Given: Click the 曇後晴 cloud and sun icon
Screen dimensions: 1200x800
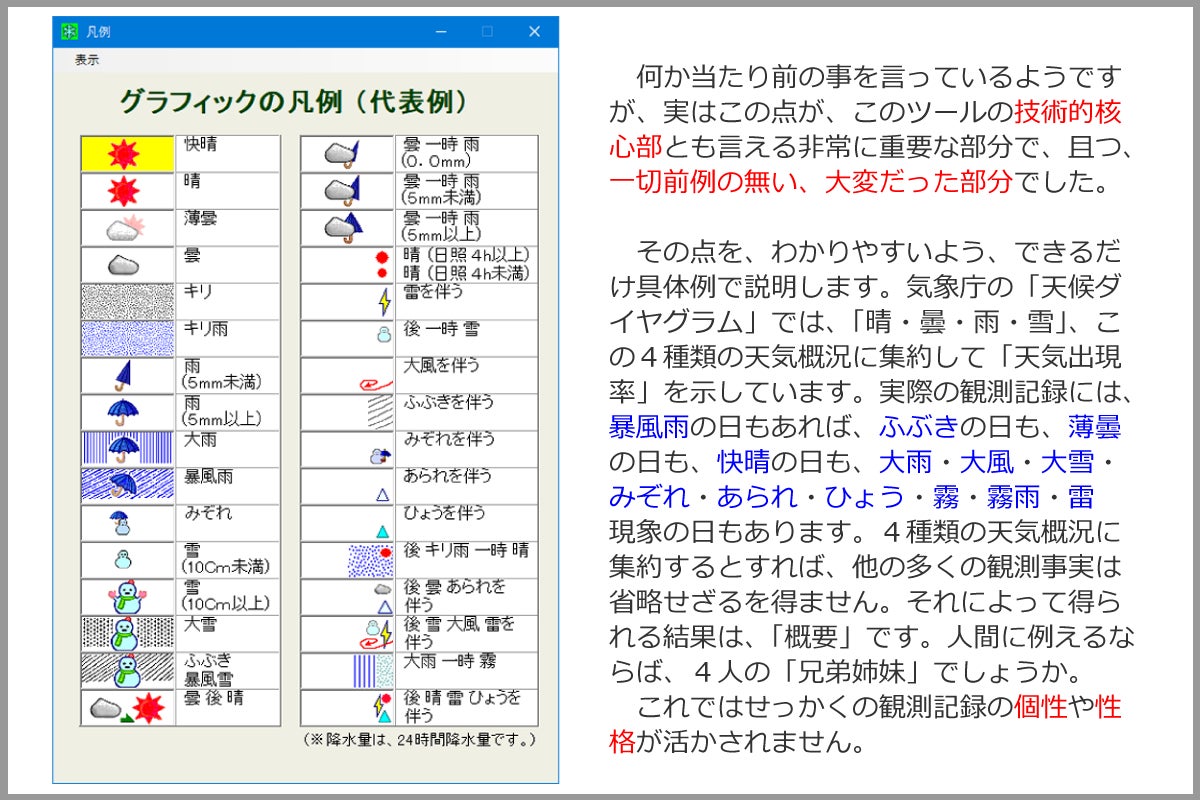Looking at the screenshot, I should [x=127, y=708].
